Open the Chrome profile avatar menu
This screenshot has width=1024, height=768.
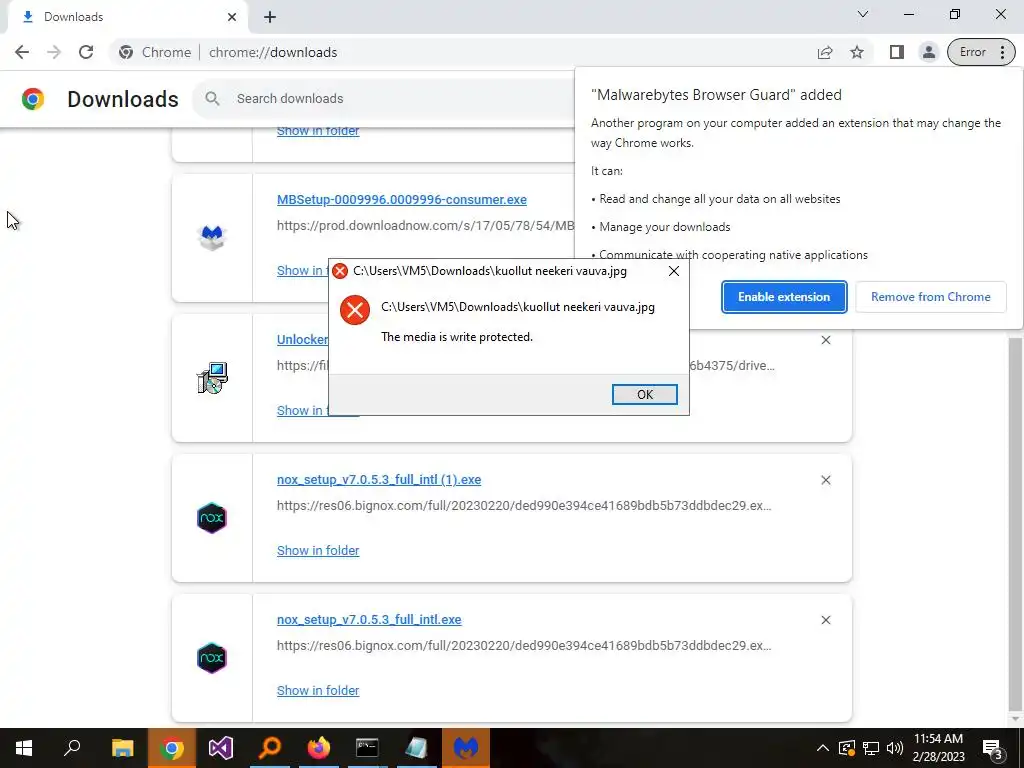(x=928, y=52)
